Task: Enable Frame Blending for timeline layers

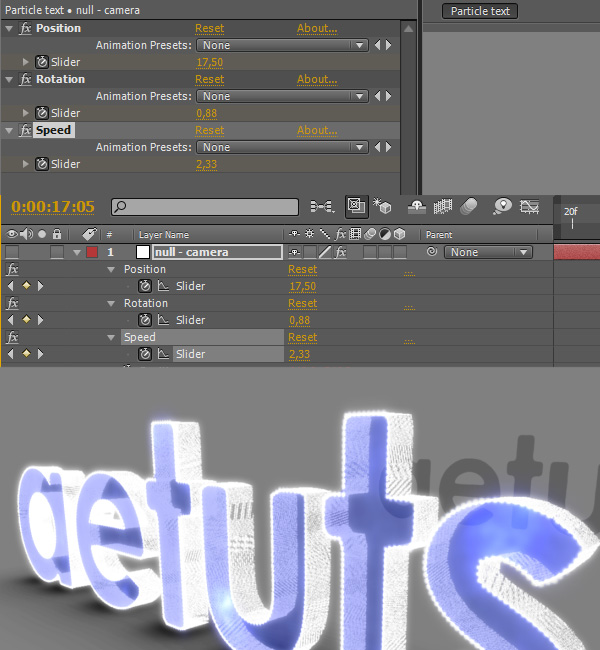Action: [x=442, y=206]
